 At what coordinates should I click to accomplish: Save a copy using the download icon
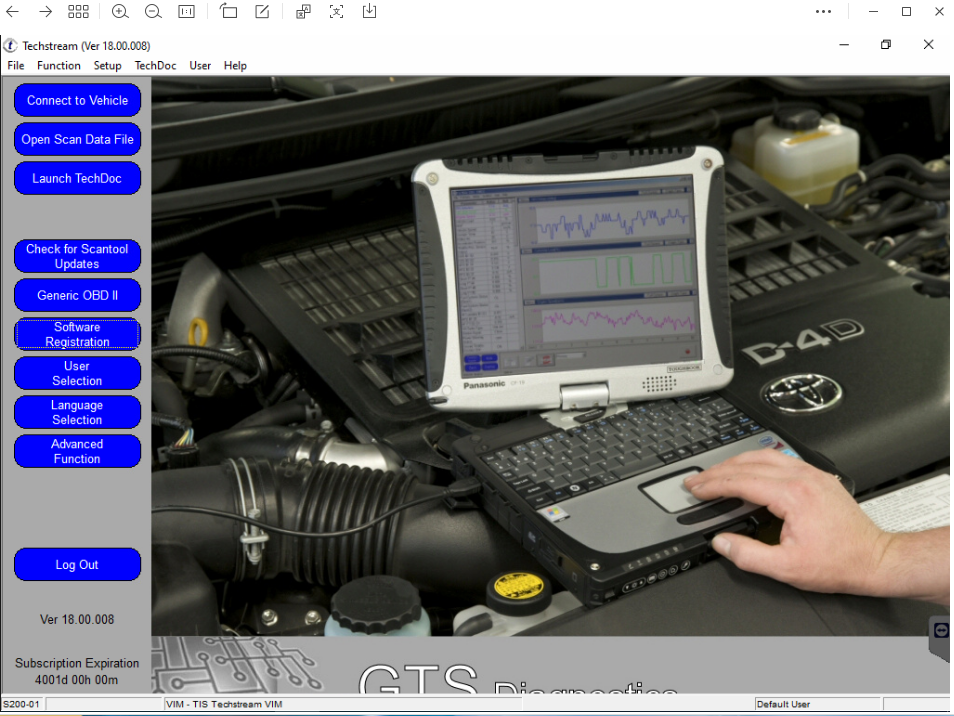pyautogui.click(x=369, y=11)
